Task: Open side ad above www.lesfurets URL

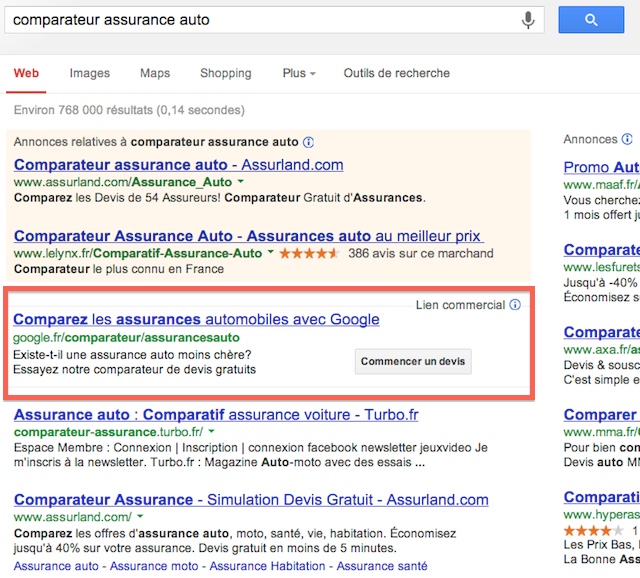Action: click(x=602, y=250)
